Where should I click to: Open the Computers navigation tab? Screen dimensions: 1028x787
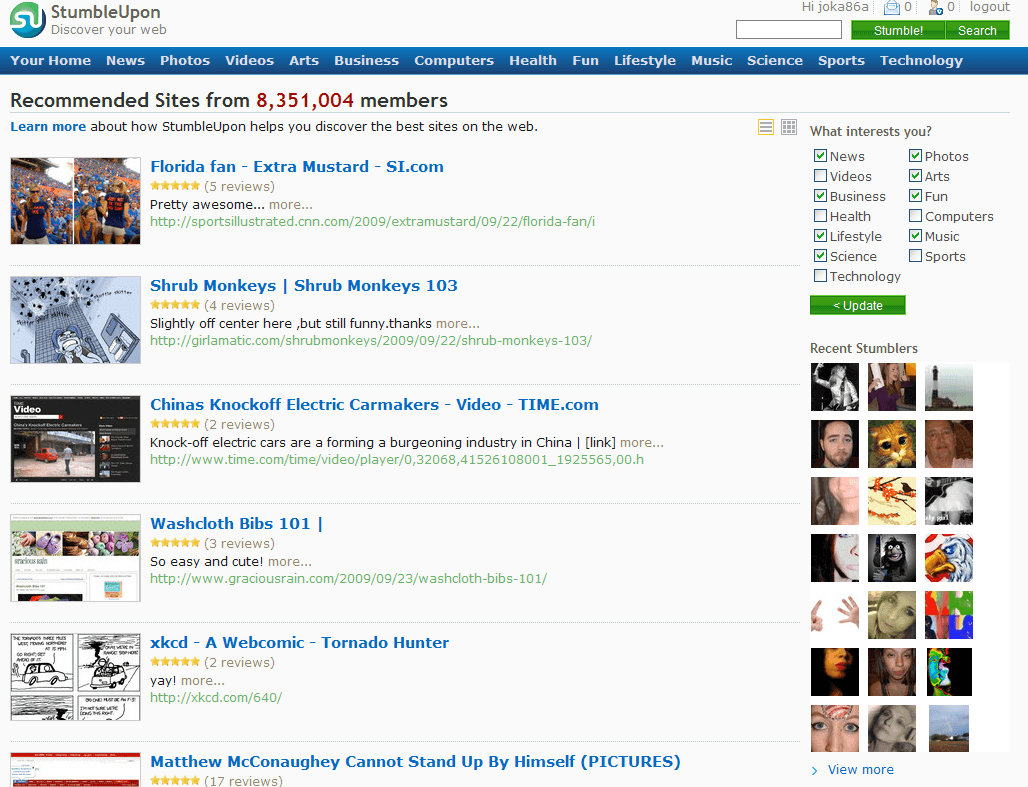(454, 60)
